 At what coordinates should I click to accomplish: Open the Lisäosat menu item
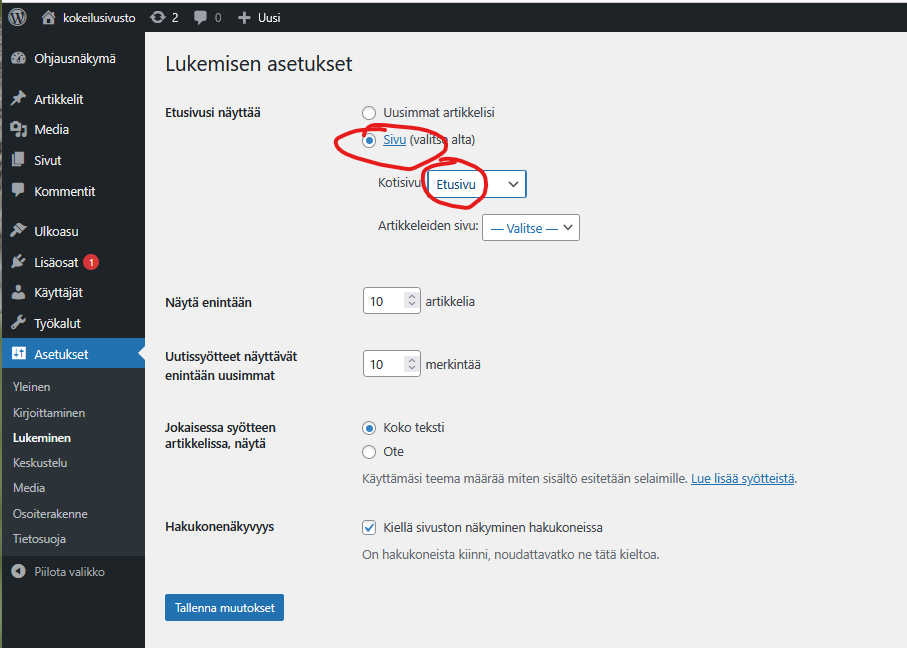(x=73, y=262)
